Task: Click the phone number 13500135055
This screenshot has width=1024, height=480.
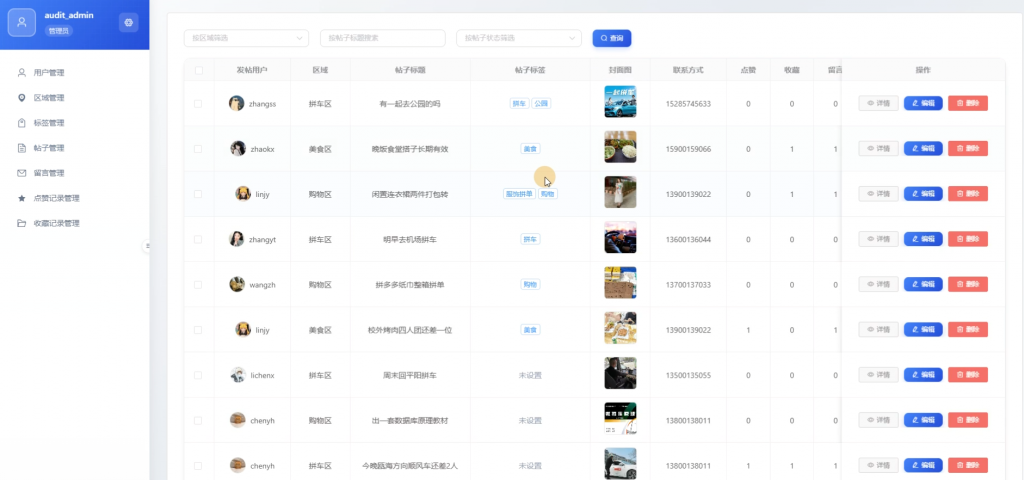Action: coord(688,376)
